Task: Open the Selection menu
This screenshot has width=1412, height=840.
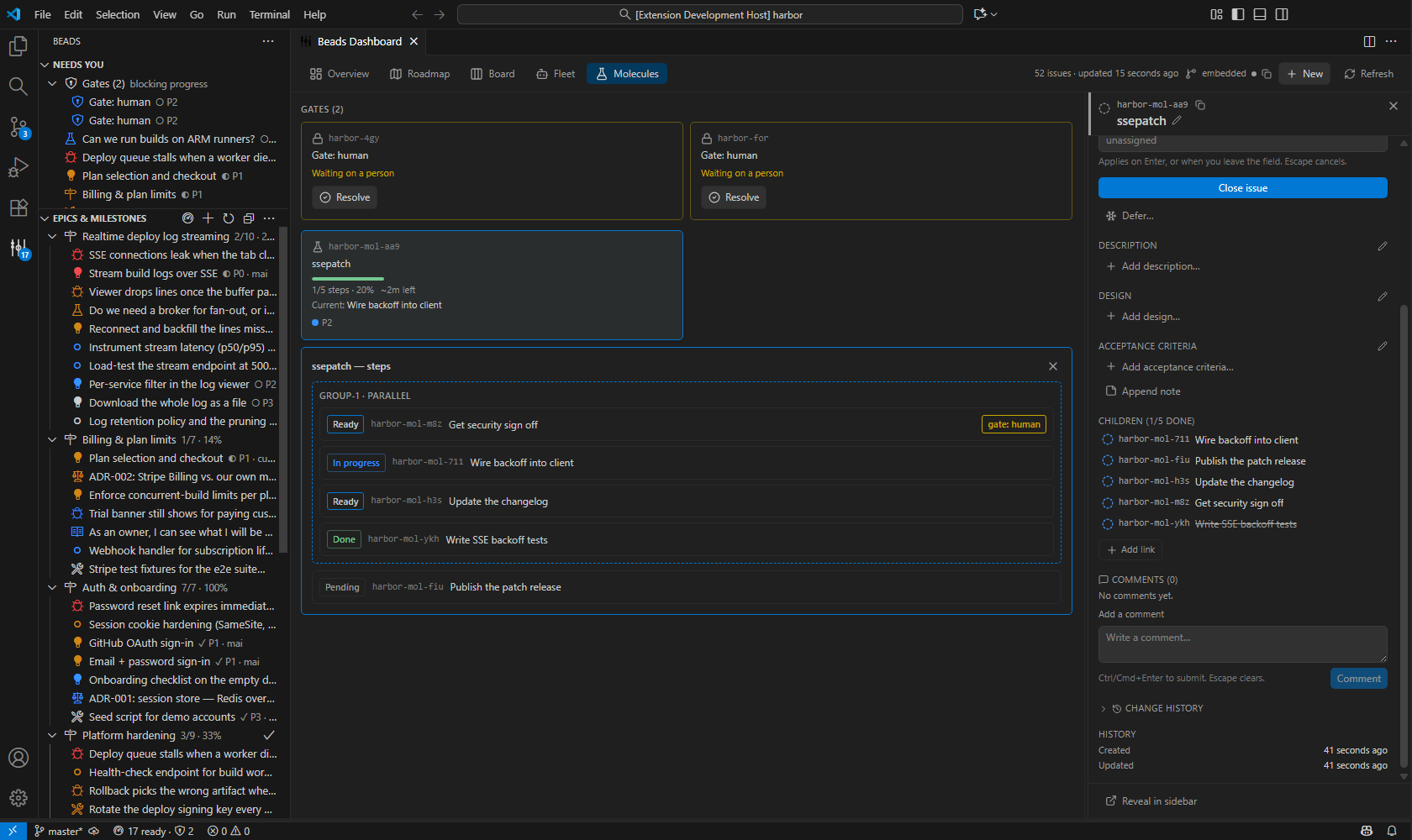Action: pyautogui.click(x=118, y=14)
